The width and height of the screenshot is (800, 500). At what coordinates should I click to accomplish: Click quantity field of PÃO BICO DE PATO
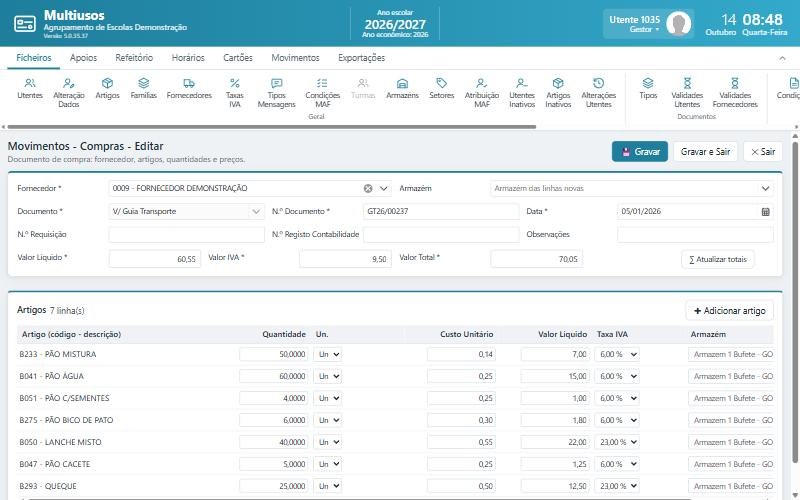[273, 420]
